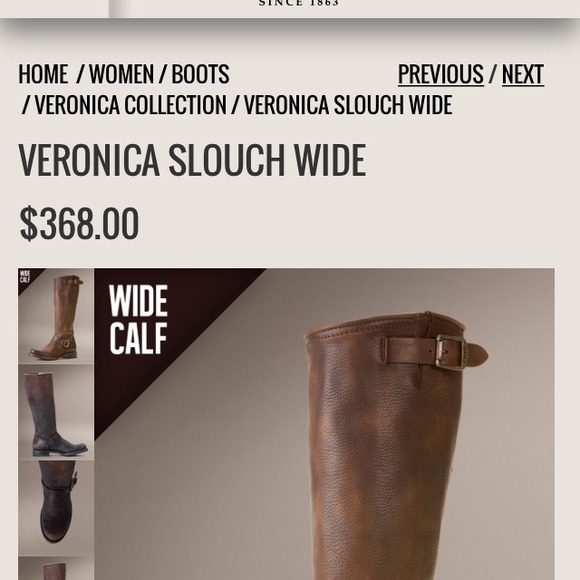Go to the PREVIOUS product

[x=441, y=74]
